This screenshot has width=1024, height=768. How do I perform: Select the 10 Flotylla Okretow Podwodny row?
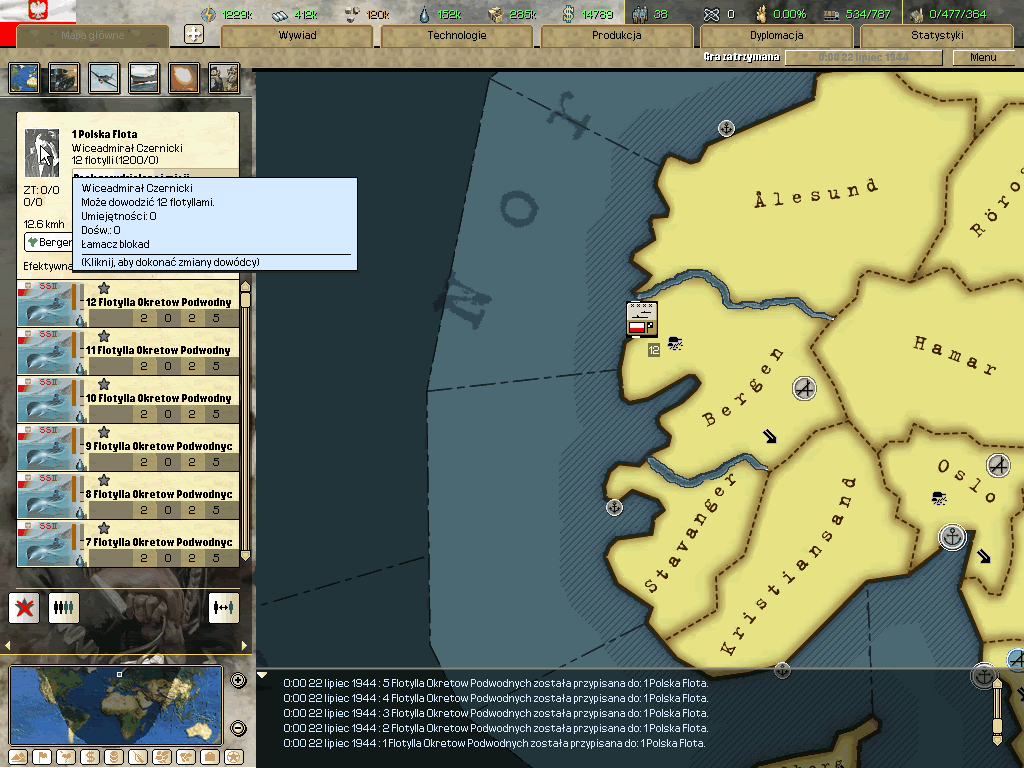pos(128,400)
